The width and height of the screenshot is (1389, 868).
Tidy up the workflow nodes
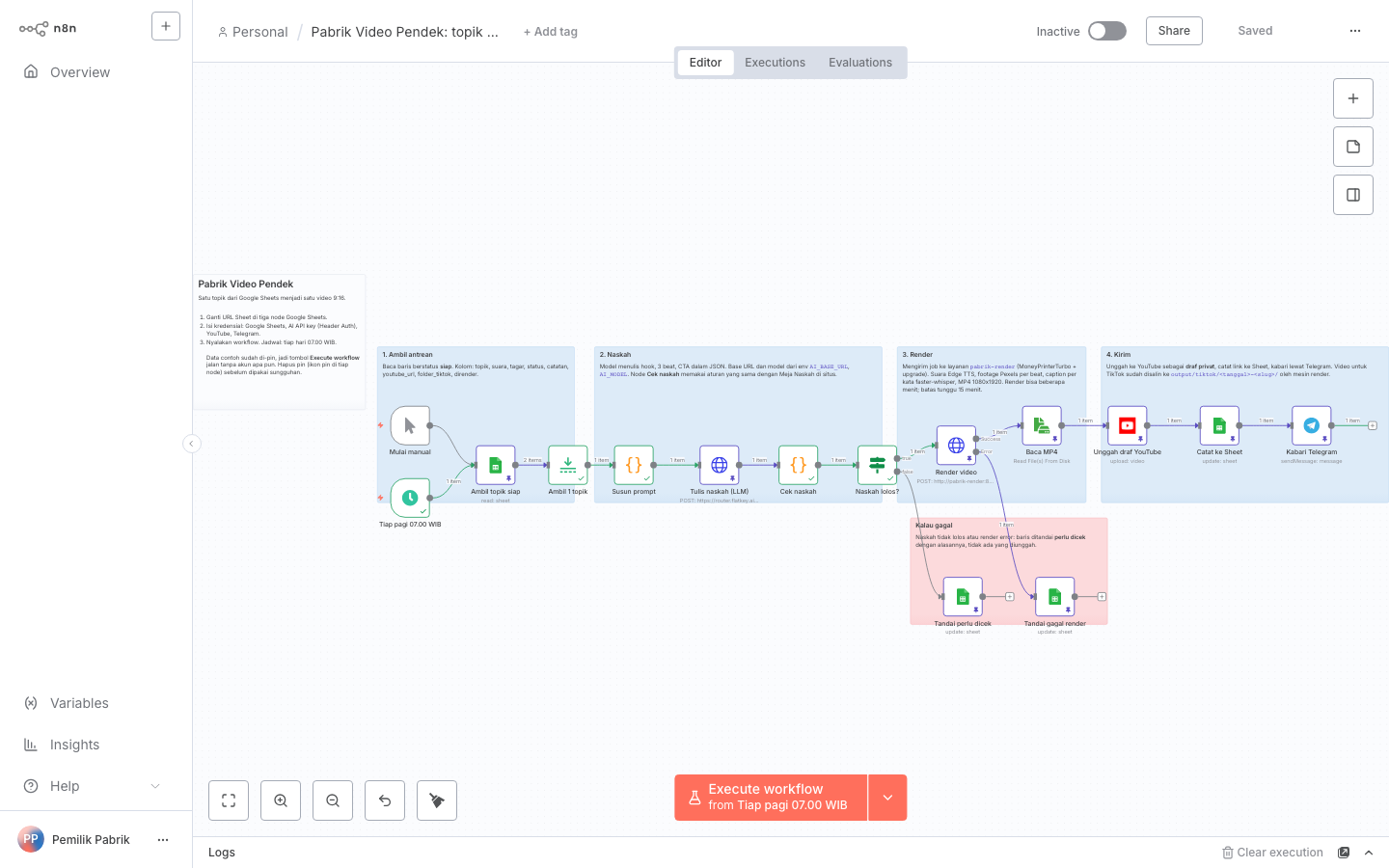(437, 800)
